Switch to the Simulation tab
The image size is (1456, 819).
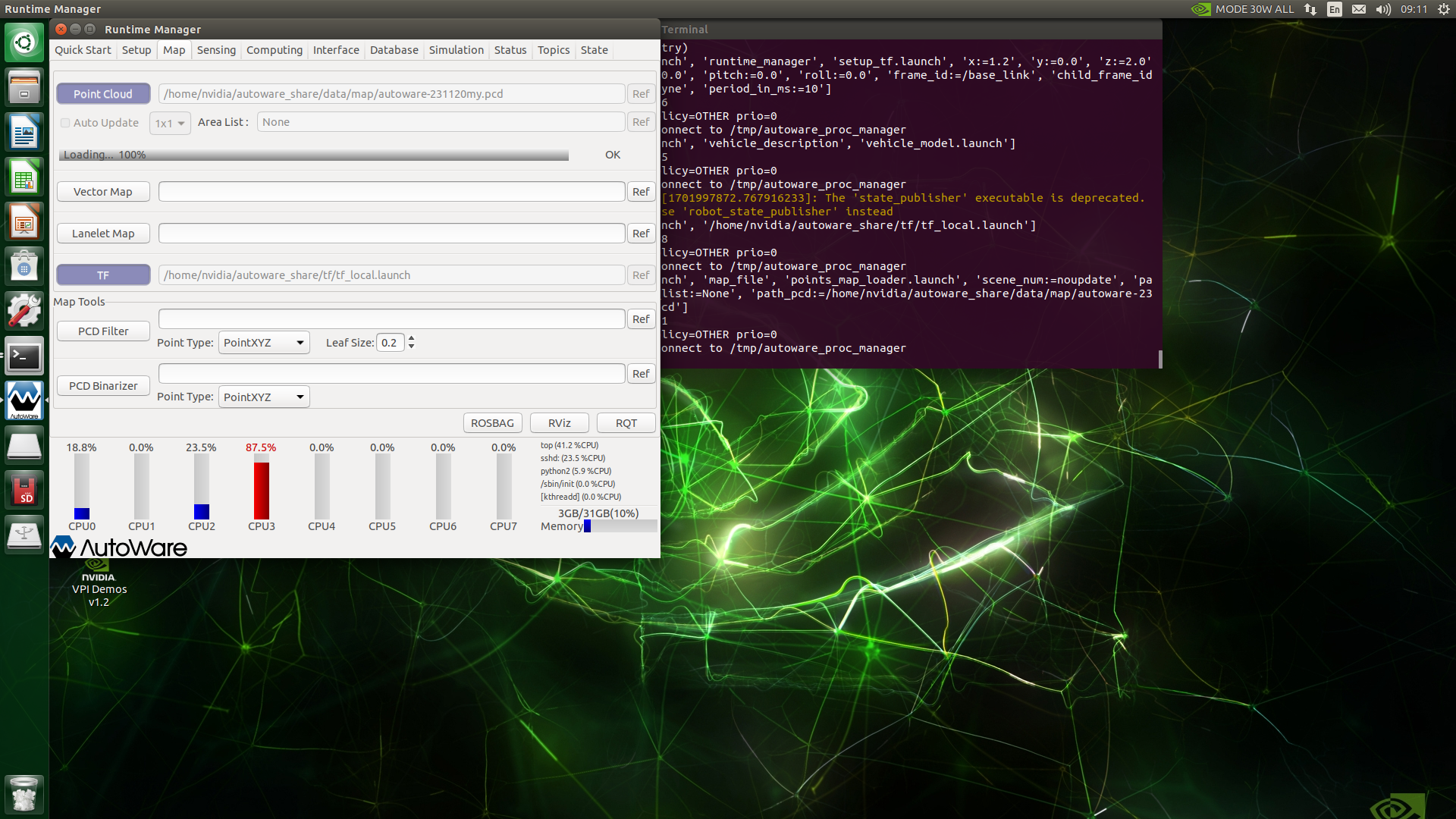pos(457,50)
